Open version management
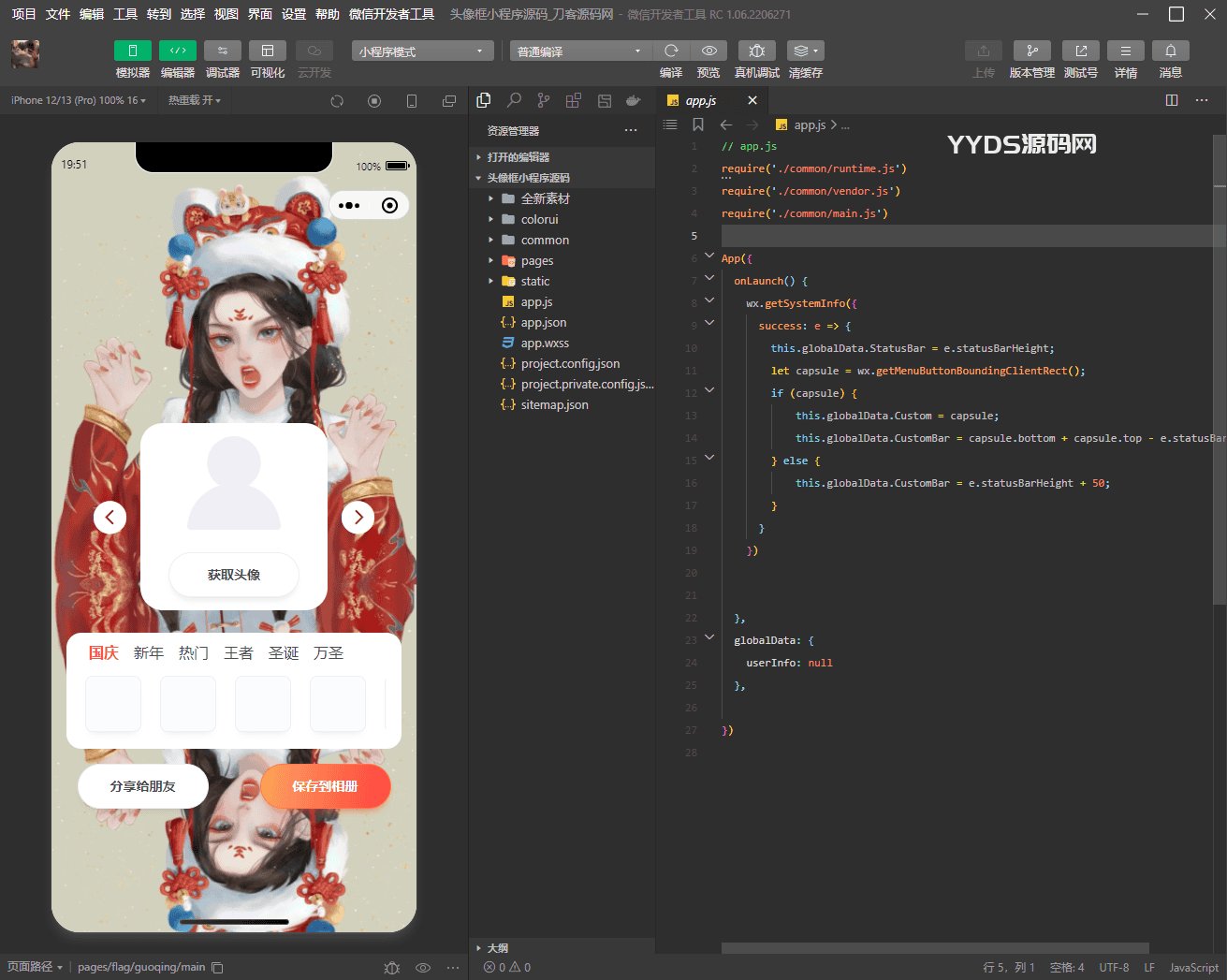1227x980 pixels. click(x=1032, y=51)
